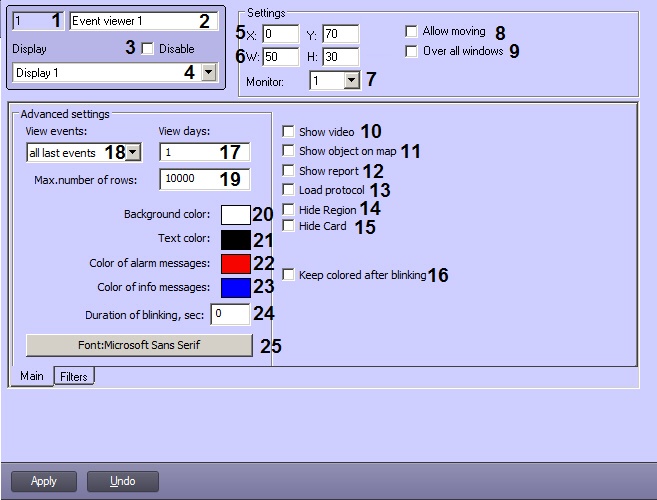Select the Main tab
Viewport: 657px width, 500px height.
click(30, 377)
